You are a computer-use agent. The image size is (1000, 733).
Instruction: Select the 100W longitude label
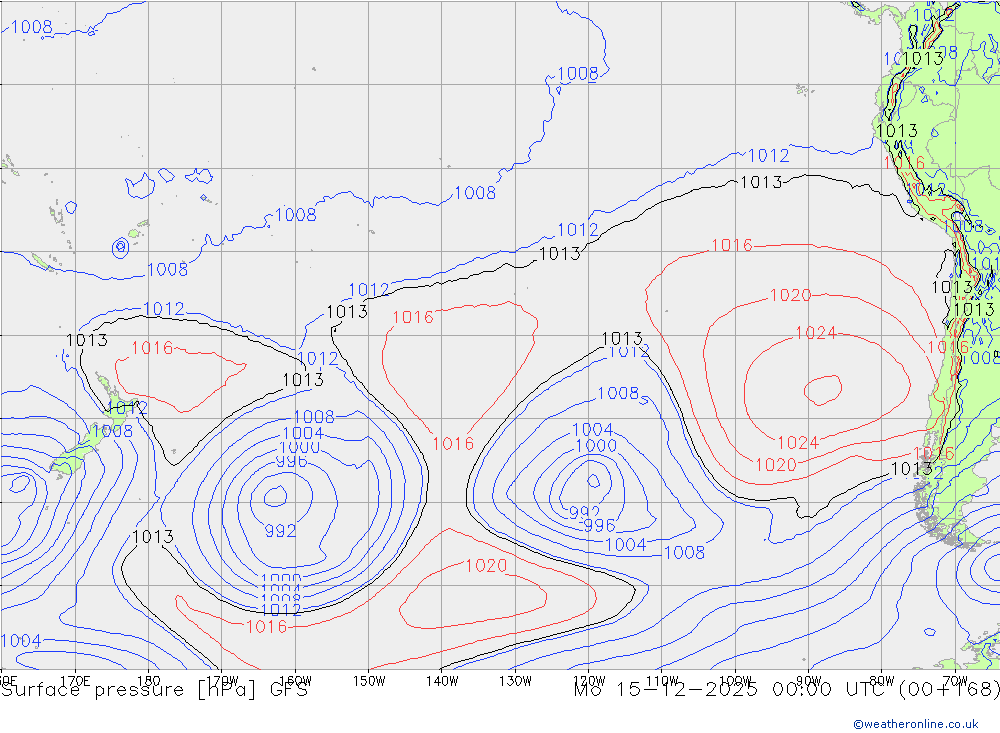735,681
